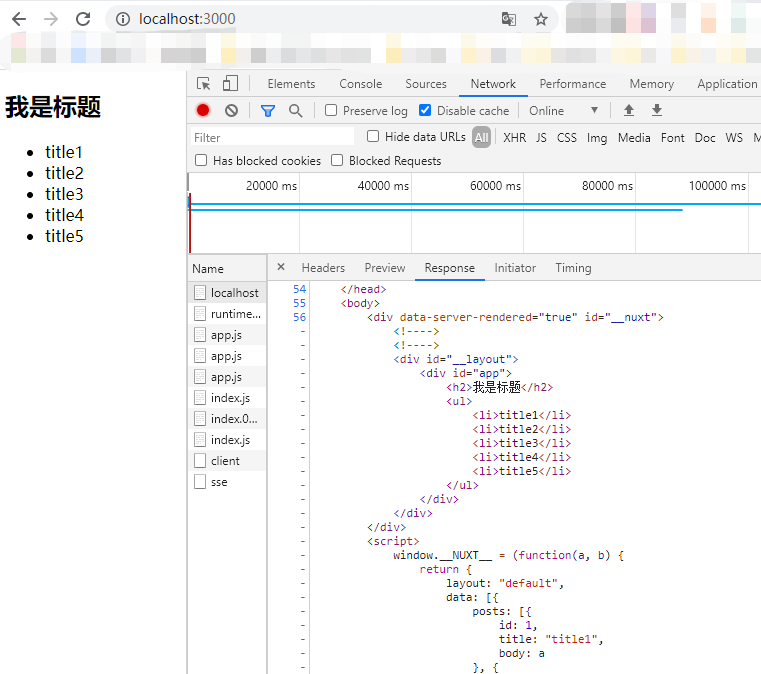This screenshot has width=761, height=674.
Task: Click the import HAR upload arrow
Action: tap(629, 110)
